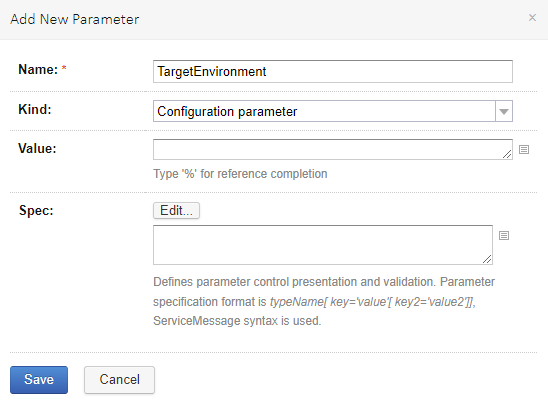This screenshot has width=548, height=406.
Task: Focus the Name field containing TargetEnvironment
Action: 333,71
